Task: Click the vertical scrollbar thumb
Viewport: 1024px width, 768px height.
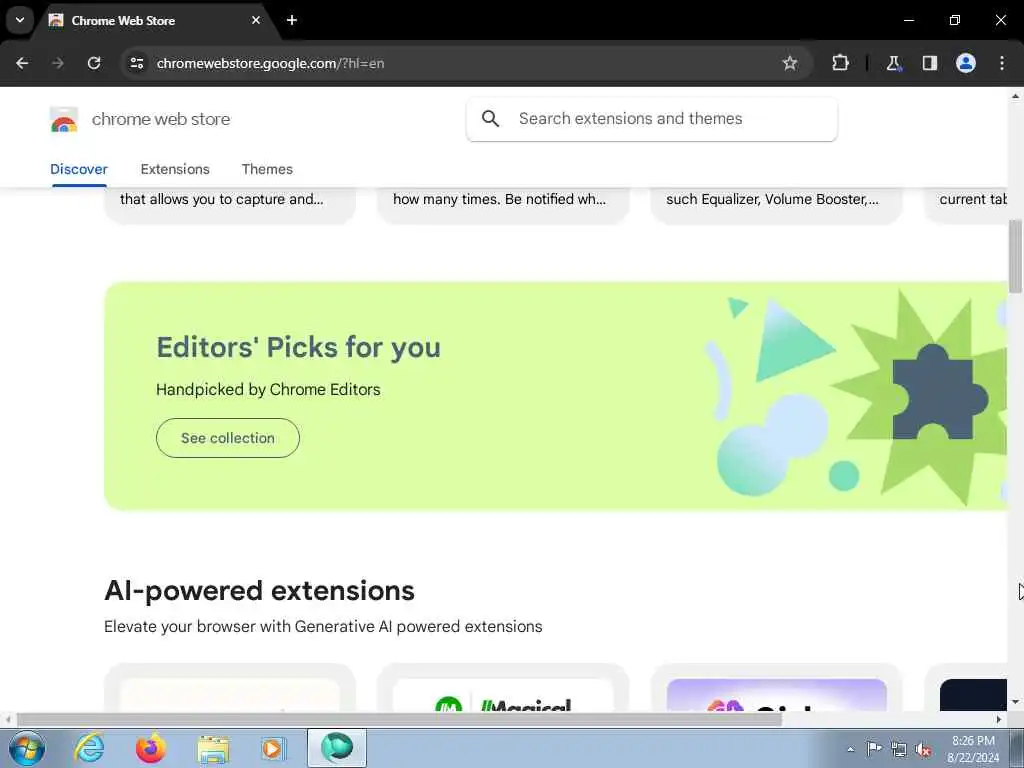Action: coord(1016,256)
